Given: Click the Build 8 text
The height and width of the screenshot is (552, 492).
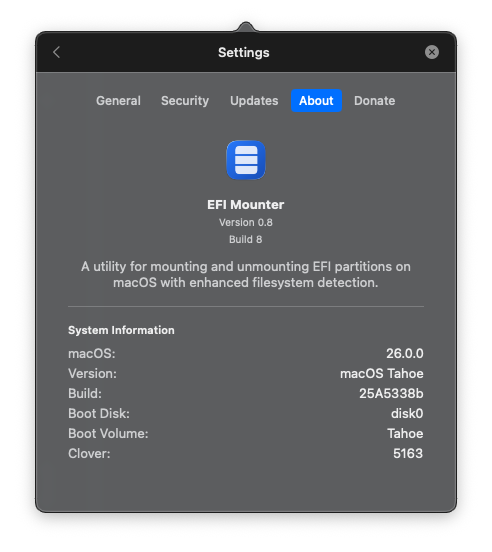Looking at the screenshot, I should 246,239.
